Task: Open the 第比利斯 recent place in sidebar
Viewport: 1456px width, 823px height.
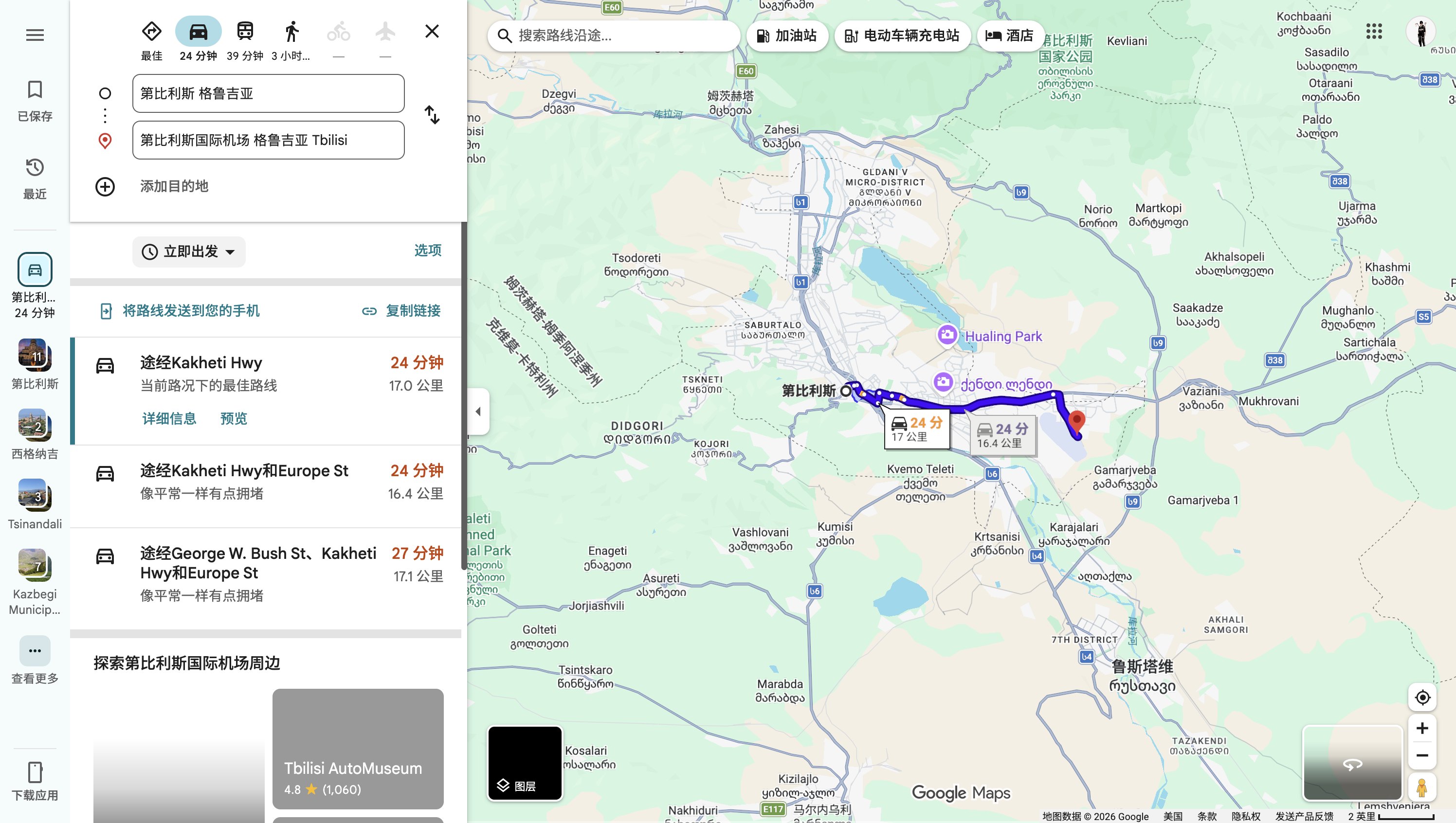Action: pyautogui.click(x=35, y=365)
